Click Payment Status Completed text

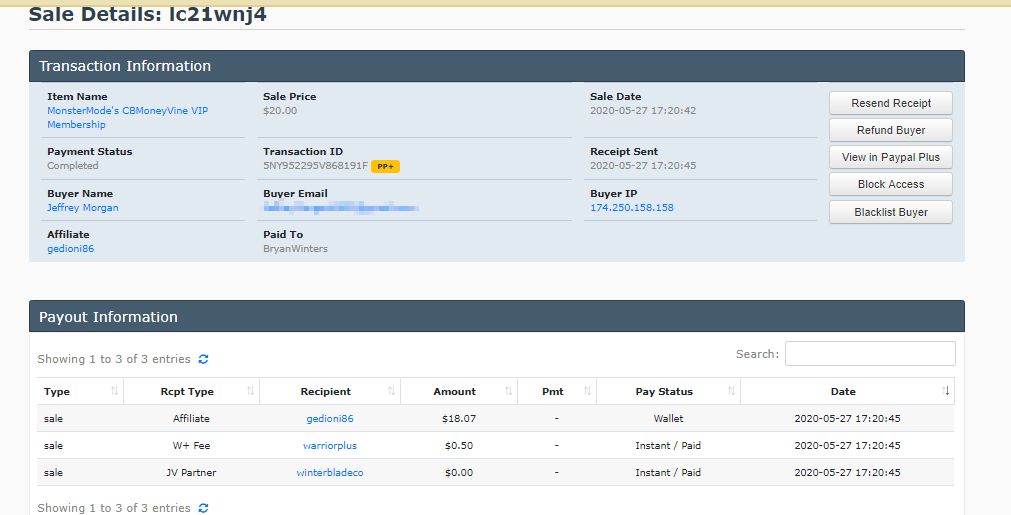(73, 166)
